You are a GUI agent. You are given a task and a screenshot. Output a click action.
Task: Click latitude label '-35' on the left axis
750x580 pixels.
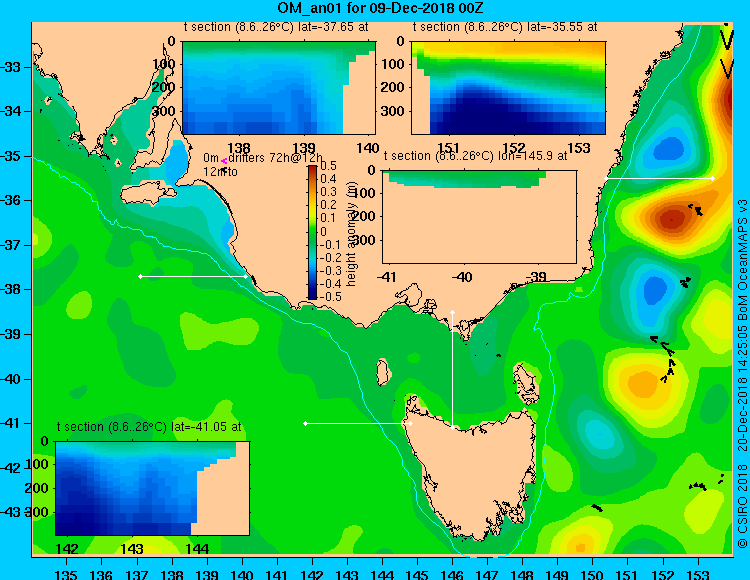11,156
